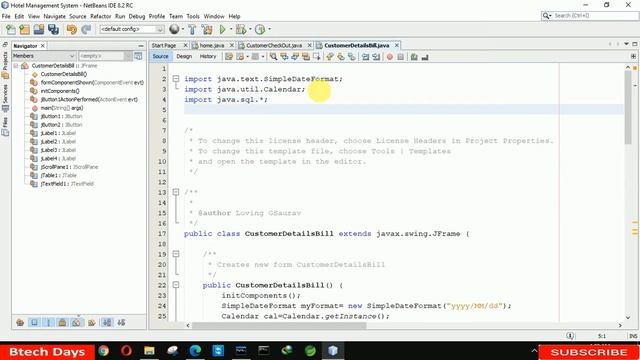This screenshot has height=360, width=640.
Task: Collapse the imports fold at line 2
Action: 176,79
